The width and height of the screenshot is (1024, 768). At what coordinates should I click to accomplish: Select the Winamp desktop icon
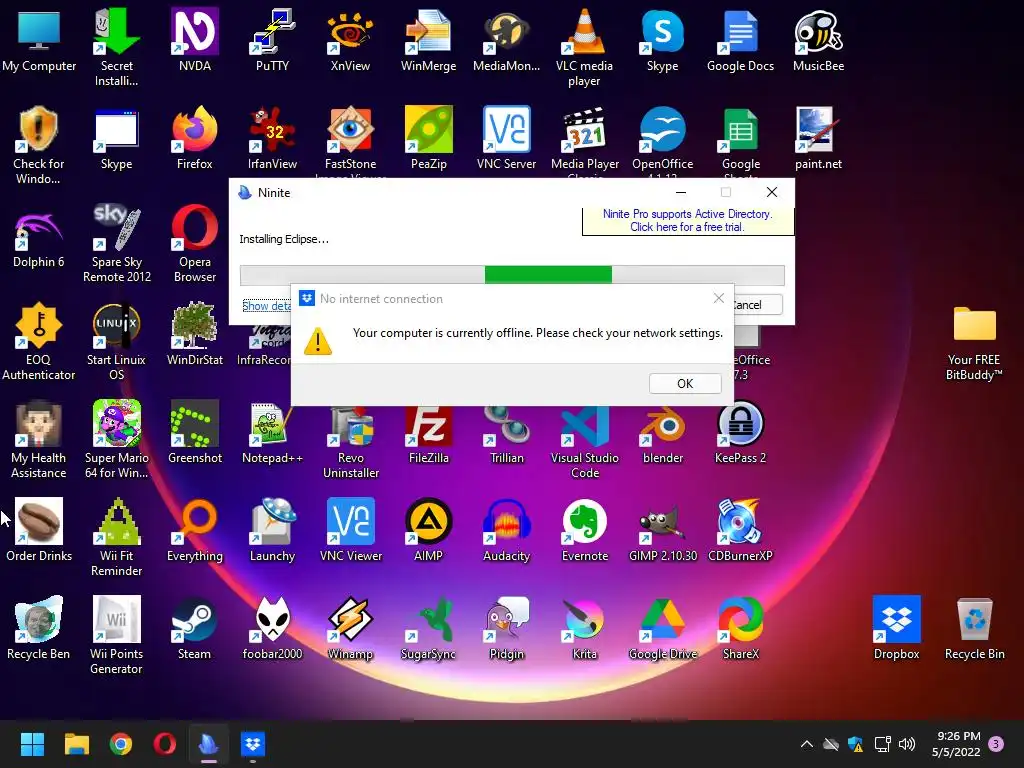tap(350, 628)
